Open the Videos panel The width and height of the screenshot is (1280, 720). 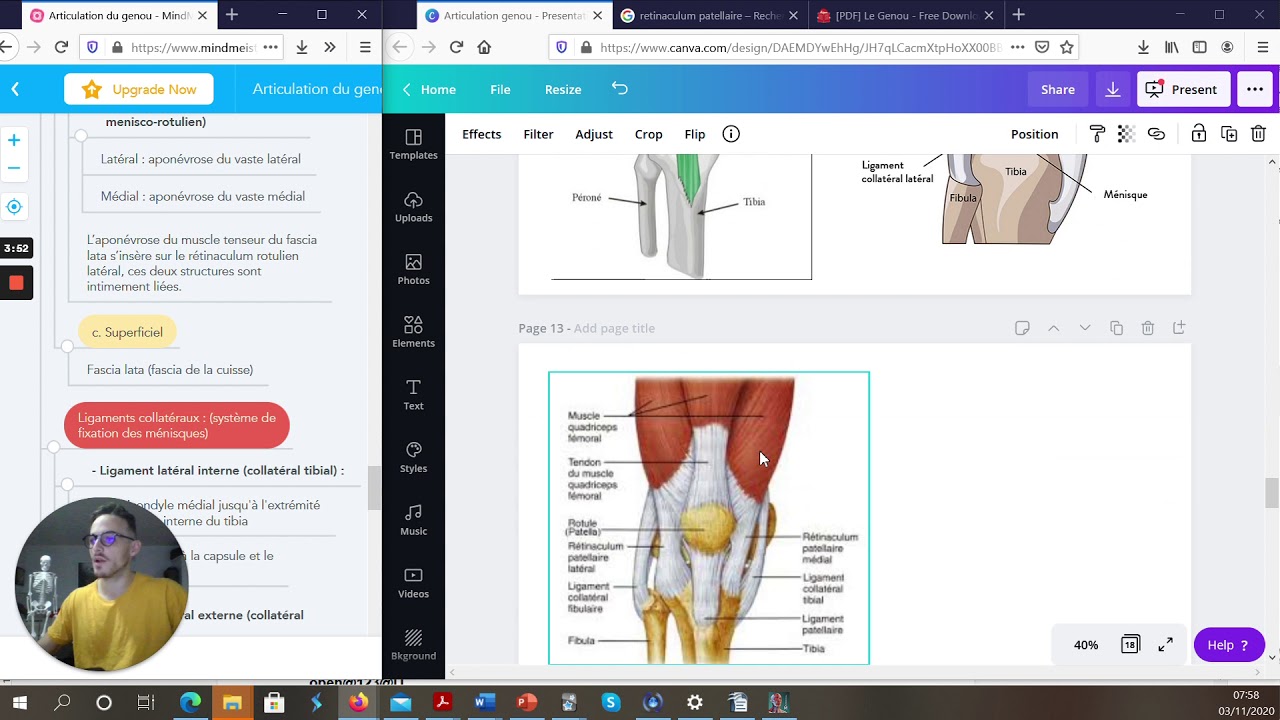tap(413, 583)
